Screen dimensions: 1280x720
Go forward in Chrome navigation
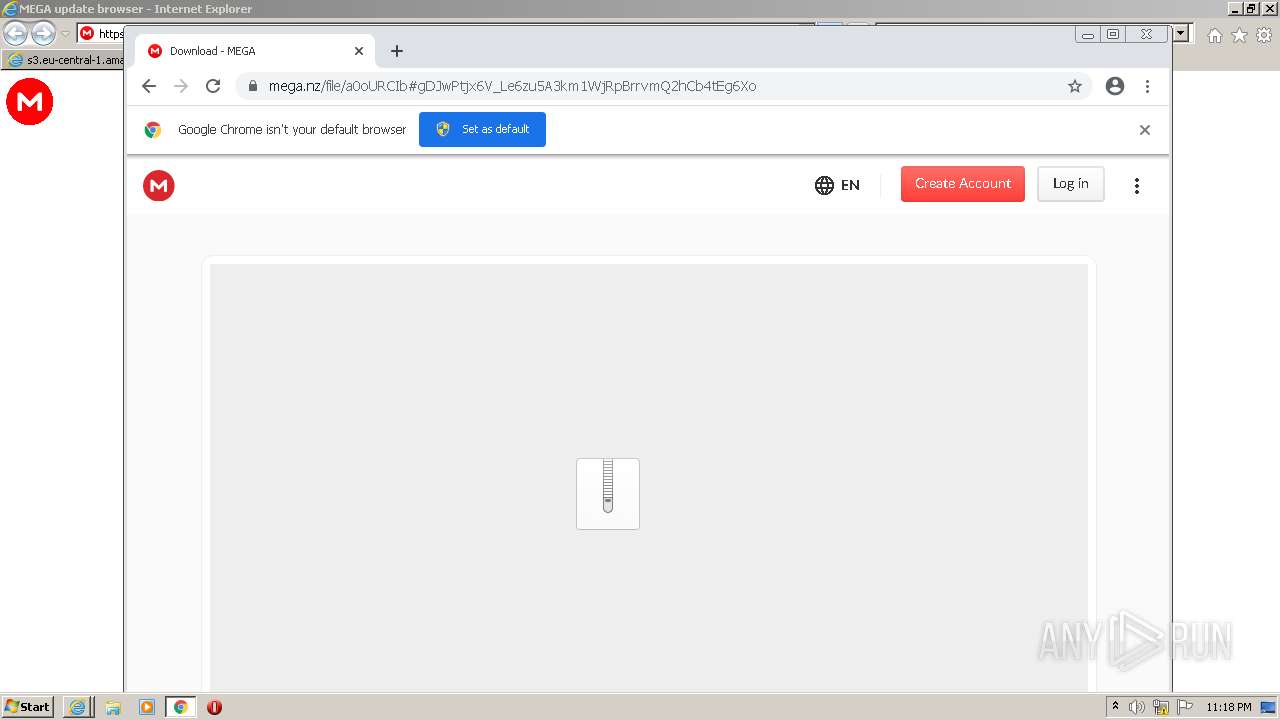pos(181,86)
